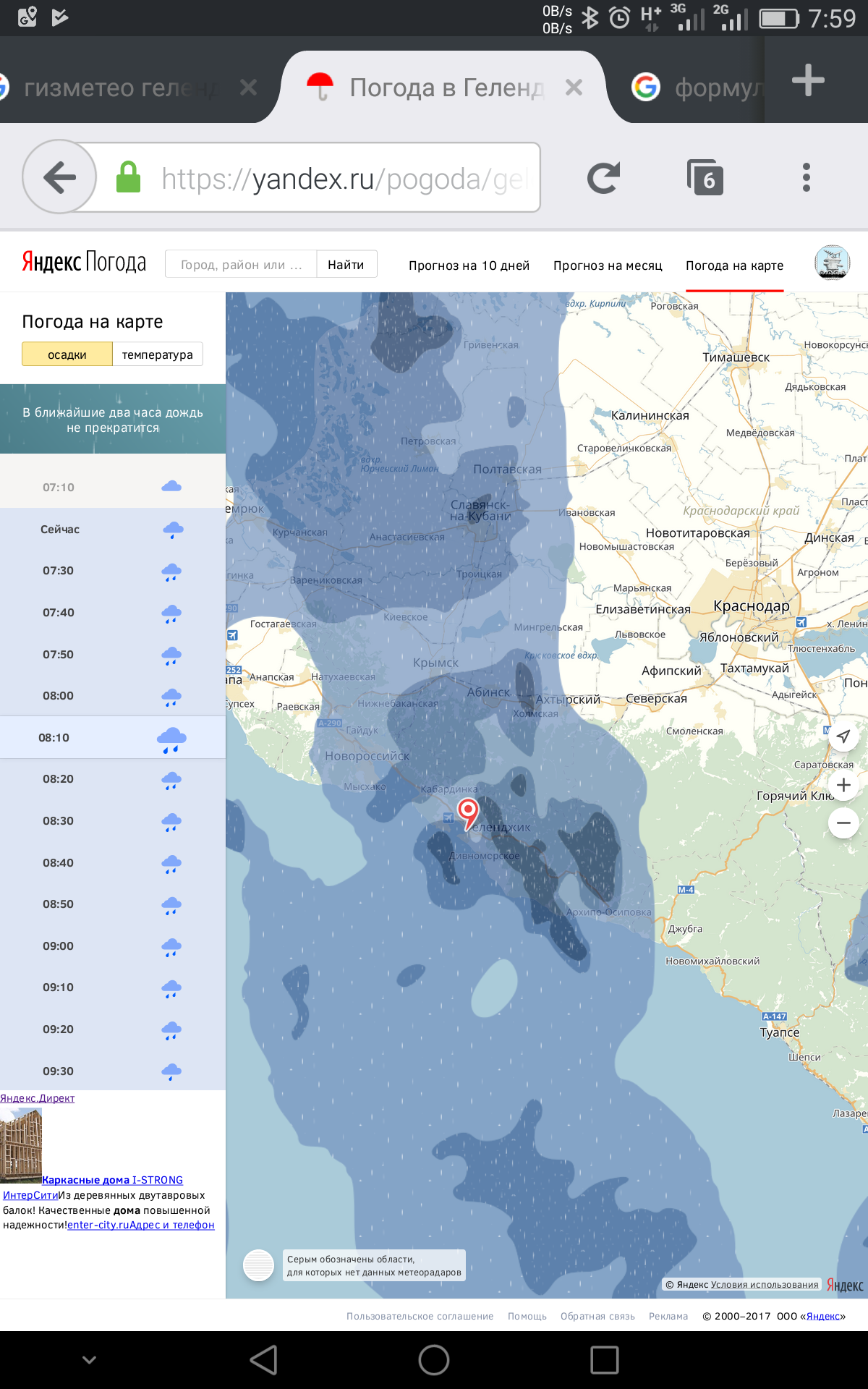Select the 09:30 forecast time
The width and height of the screenshot is (868, 1389).
click(113, 1071)
